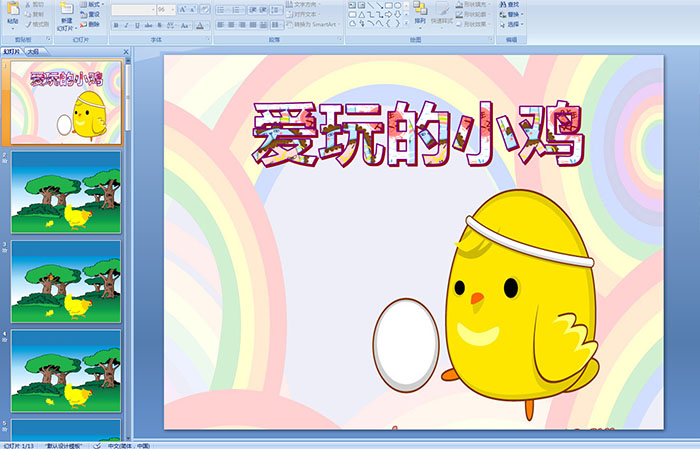Select the Text Box shape
Image resolution: width=700 pixels, height=449 pixels.
pos(352,5)
